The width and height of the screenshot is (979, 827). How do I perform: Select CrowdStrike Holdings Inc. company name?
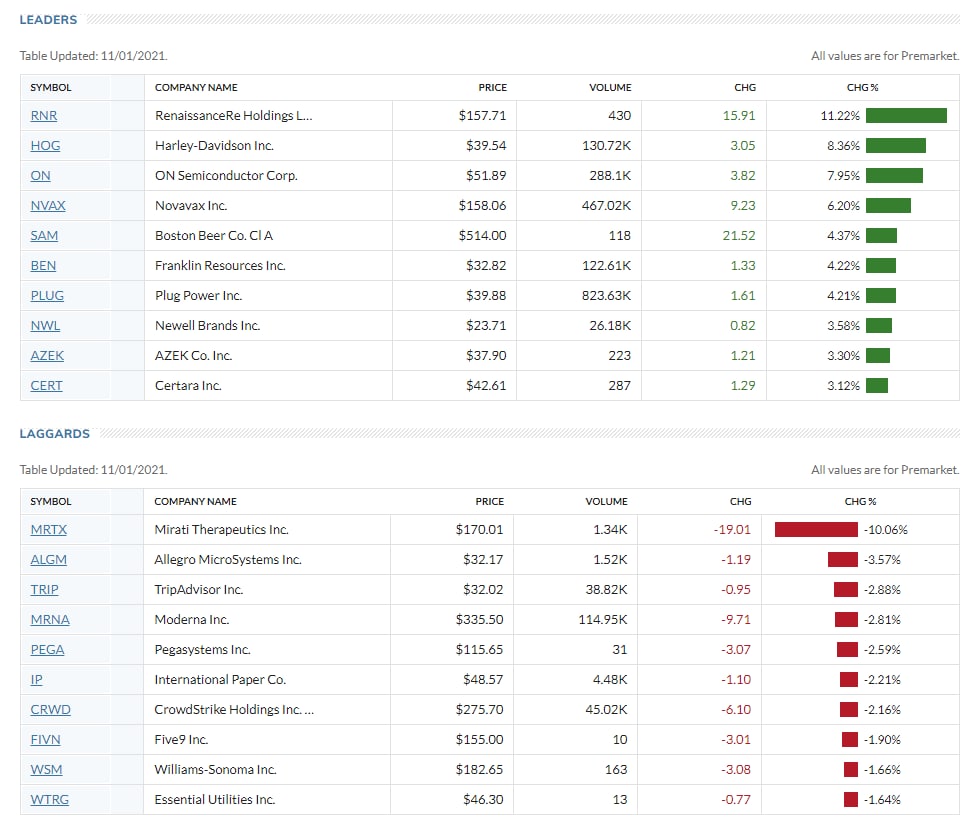point(234,709)
